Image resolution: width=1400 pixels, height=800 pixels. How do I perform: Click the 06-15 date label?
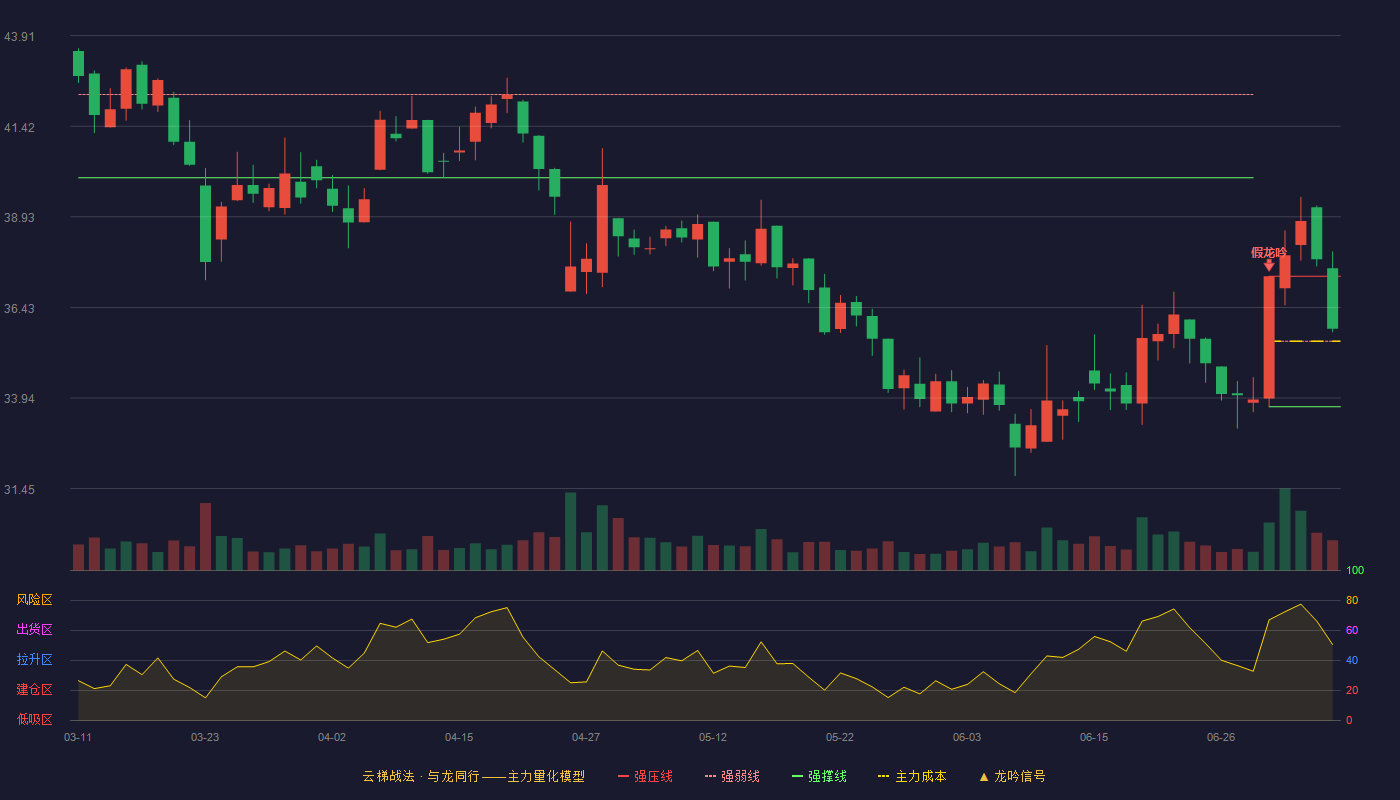pyautogui.click(x=1094, y=737)
